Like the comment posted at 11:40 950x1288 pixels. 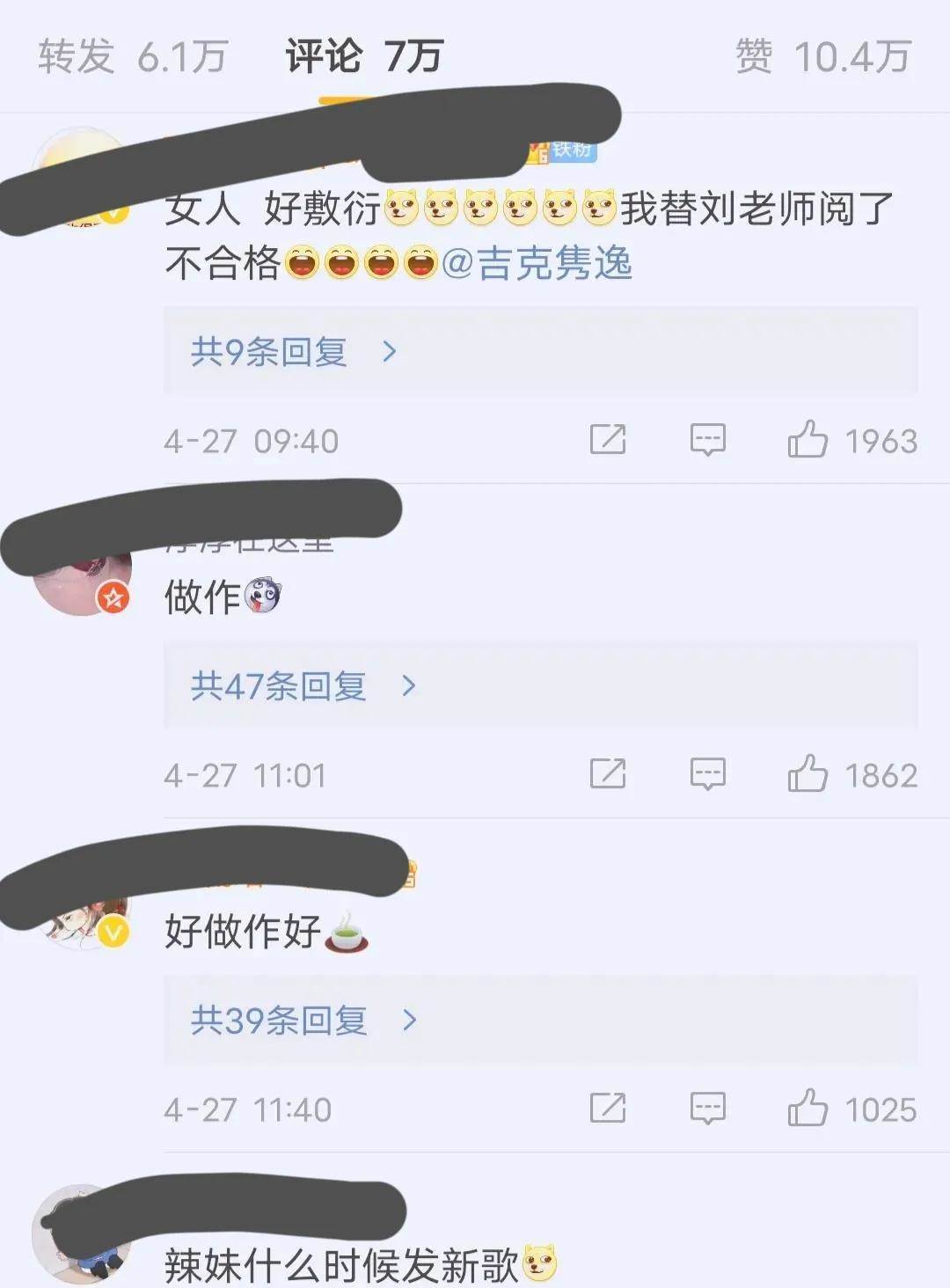807,1107
